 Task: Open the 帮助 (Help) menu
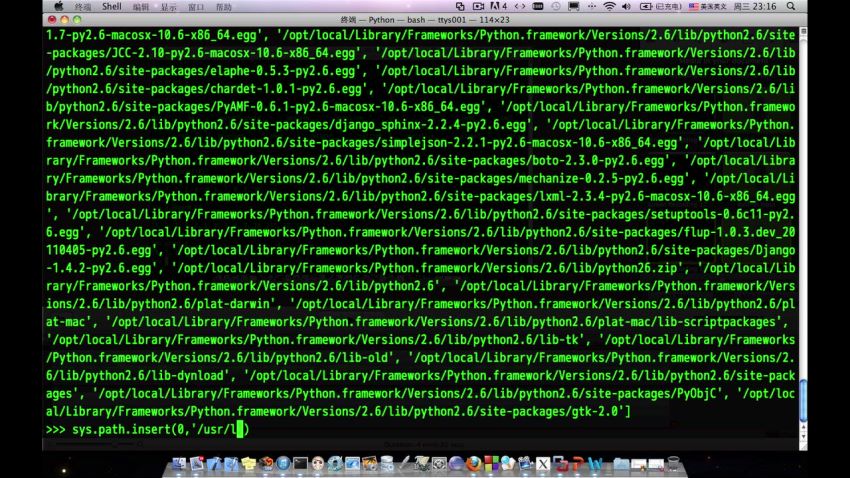pos(223,6)
